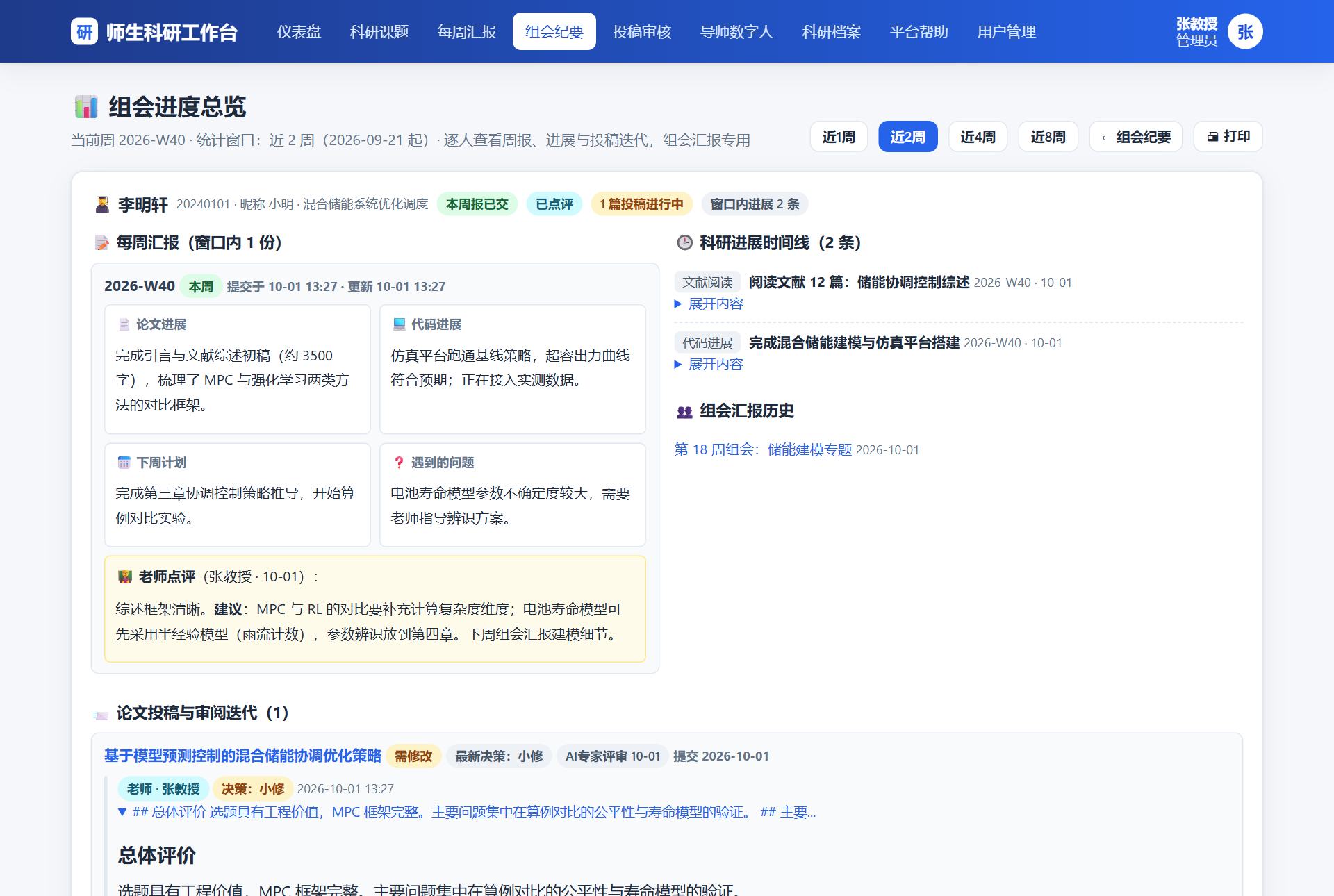Click the teacher icon by 老师点评

coord(124,576)
